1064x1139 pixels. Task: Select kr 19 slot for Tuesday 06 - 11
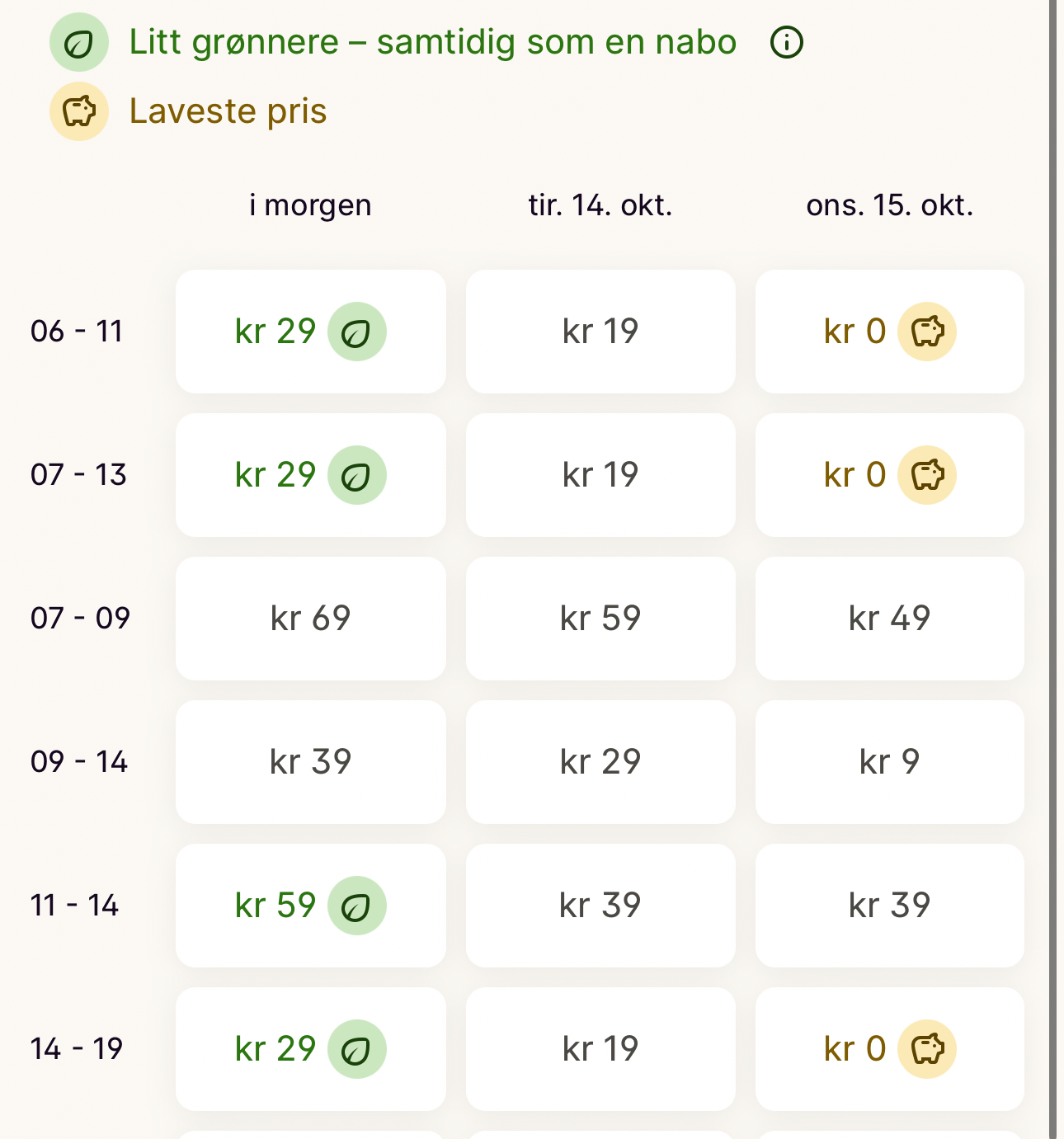(x=600, y=332)
